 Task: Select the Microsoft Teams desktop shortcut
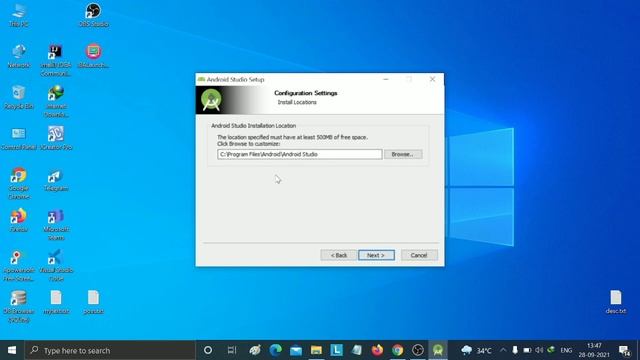56,225
